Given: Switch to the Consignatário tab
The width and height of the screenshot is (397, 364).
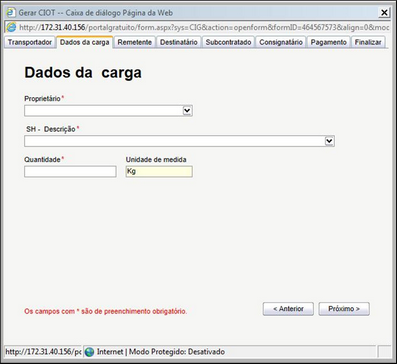Looking at the screenshot, I should click(x=281, y=43).
